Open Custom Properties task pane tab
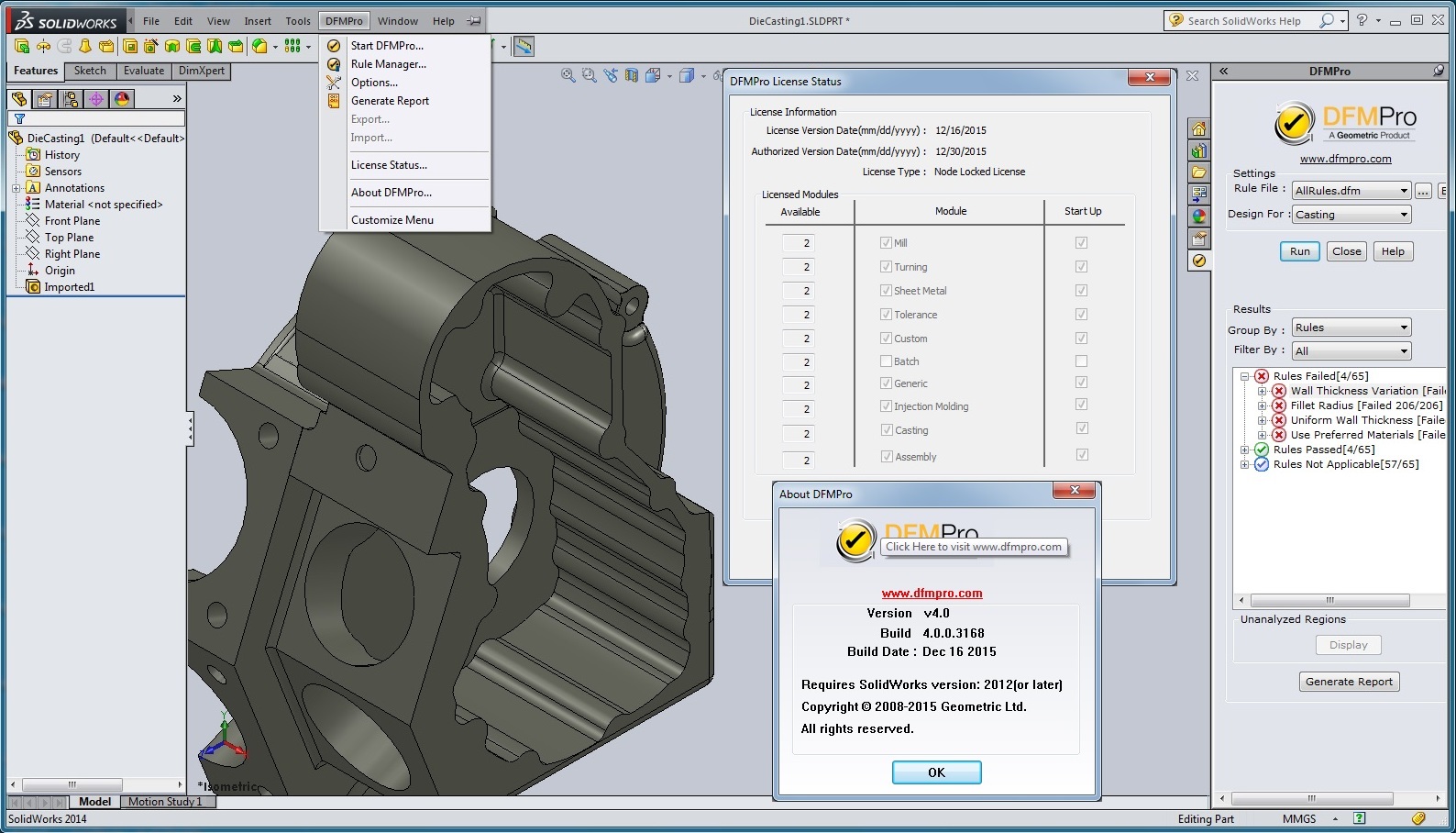 [1198, 239]
